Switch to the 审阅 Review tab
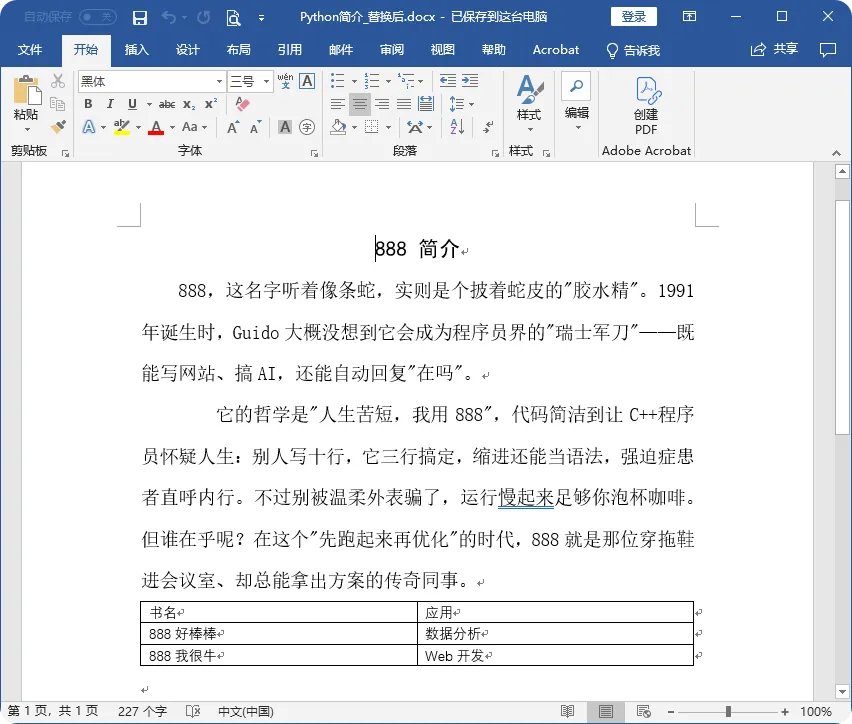The height and width of the screenshot is (724, 852). (x=392, y=50)
